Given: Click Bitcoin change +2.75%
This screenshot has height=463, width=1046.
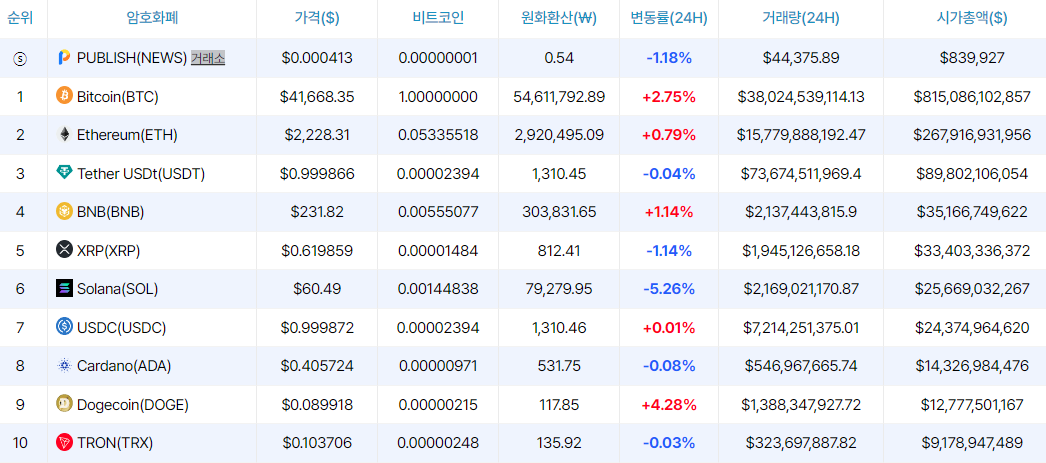Looking at the screenshot, I should click(668, 97).
